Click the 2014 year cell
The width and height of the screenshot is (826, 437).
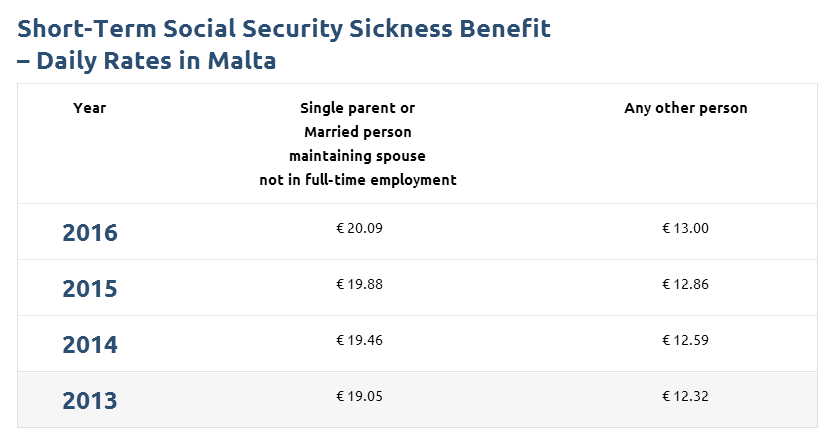click(90, 345)
